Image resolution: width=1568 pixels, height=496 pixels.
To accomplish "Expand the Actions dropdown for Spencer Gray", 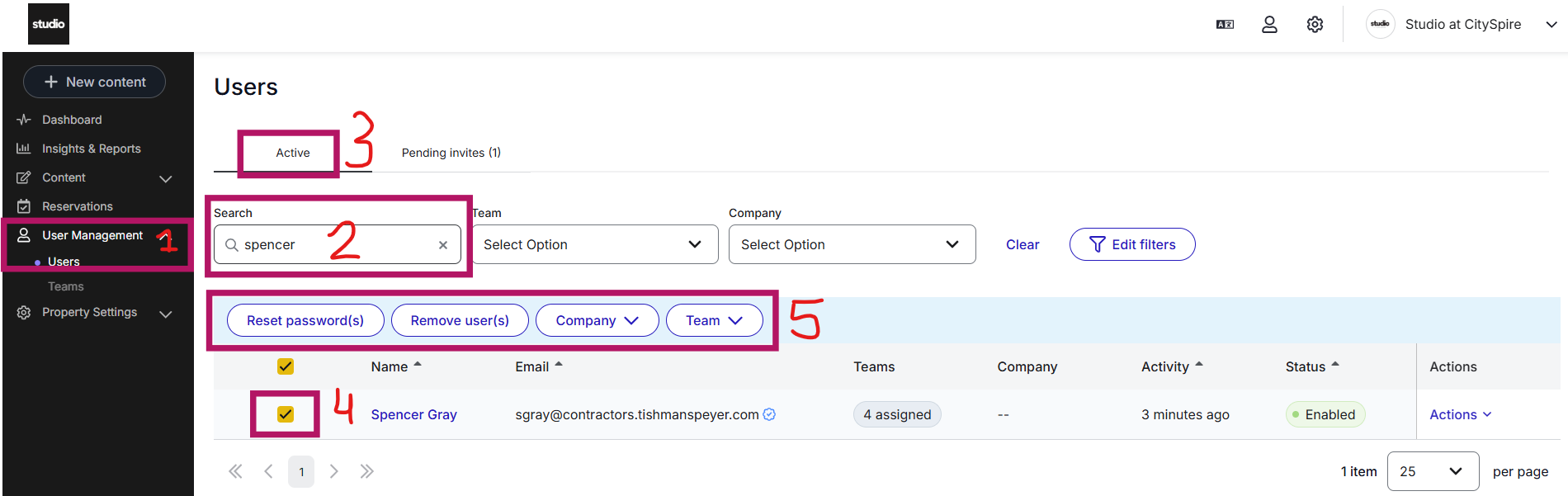I will pyautogui.click(x=1460, y=414).
